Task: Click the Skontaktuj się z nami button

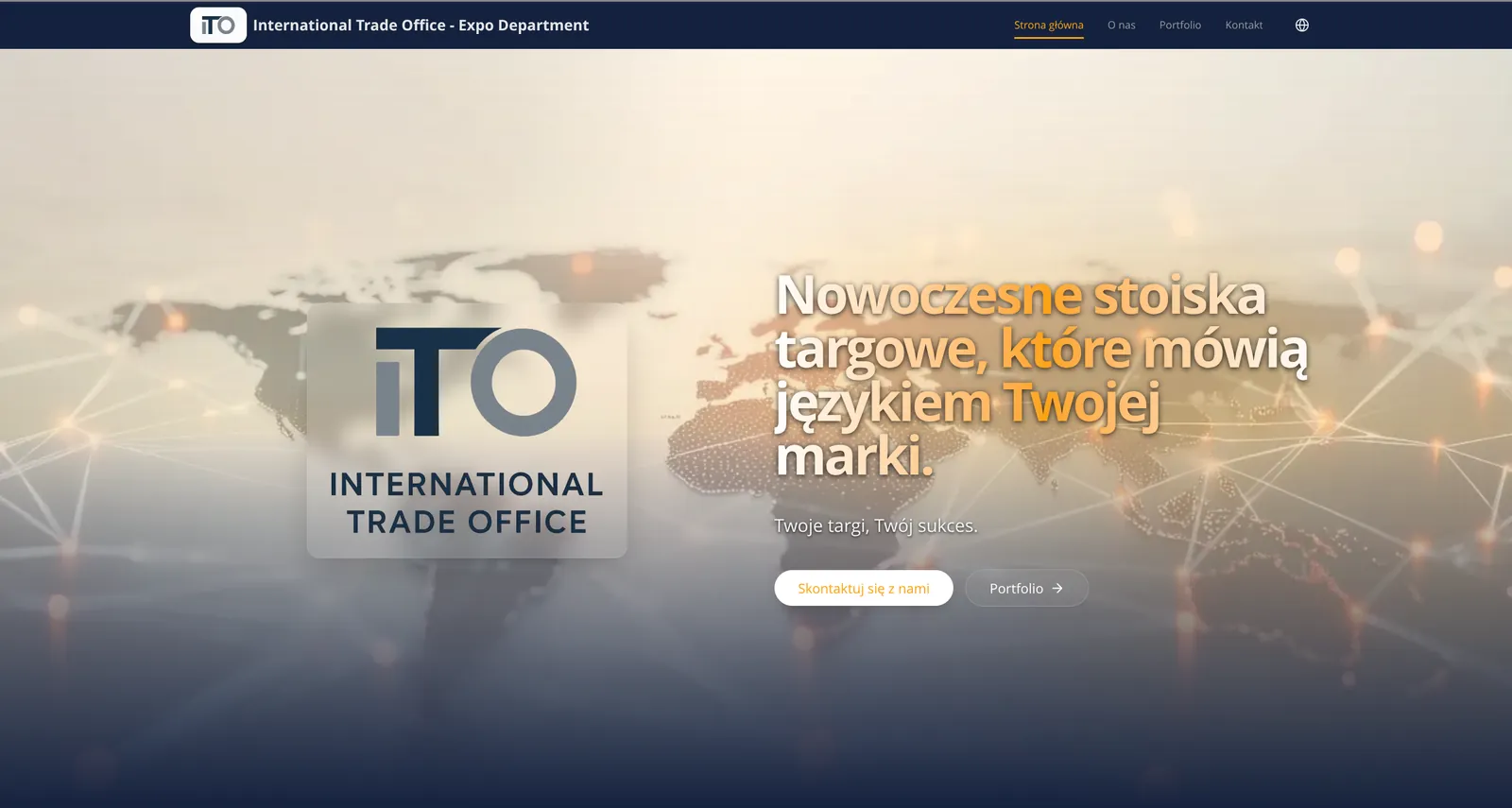Action: (864, 588)
